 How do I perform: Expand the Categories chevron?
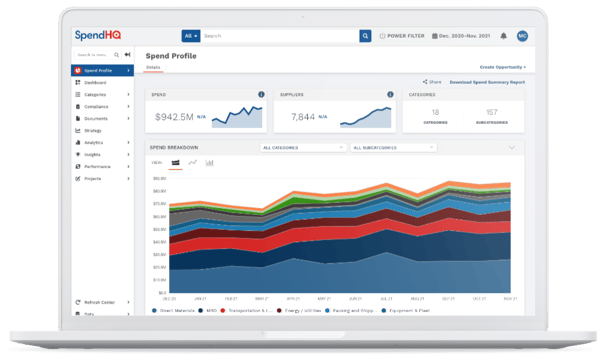pyautogui.click(x=128, y=95)
